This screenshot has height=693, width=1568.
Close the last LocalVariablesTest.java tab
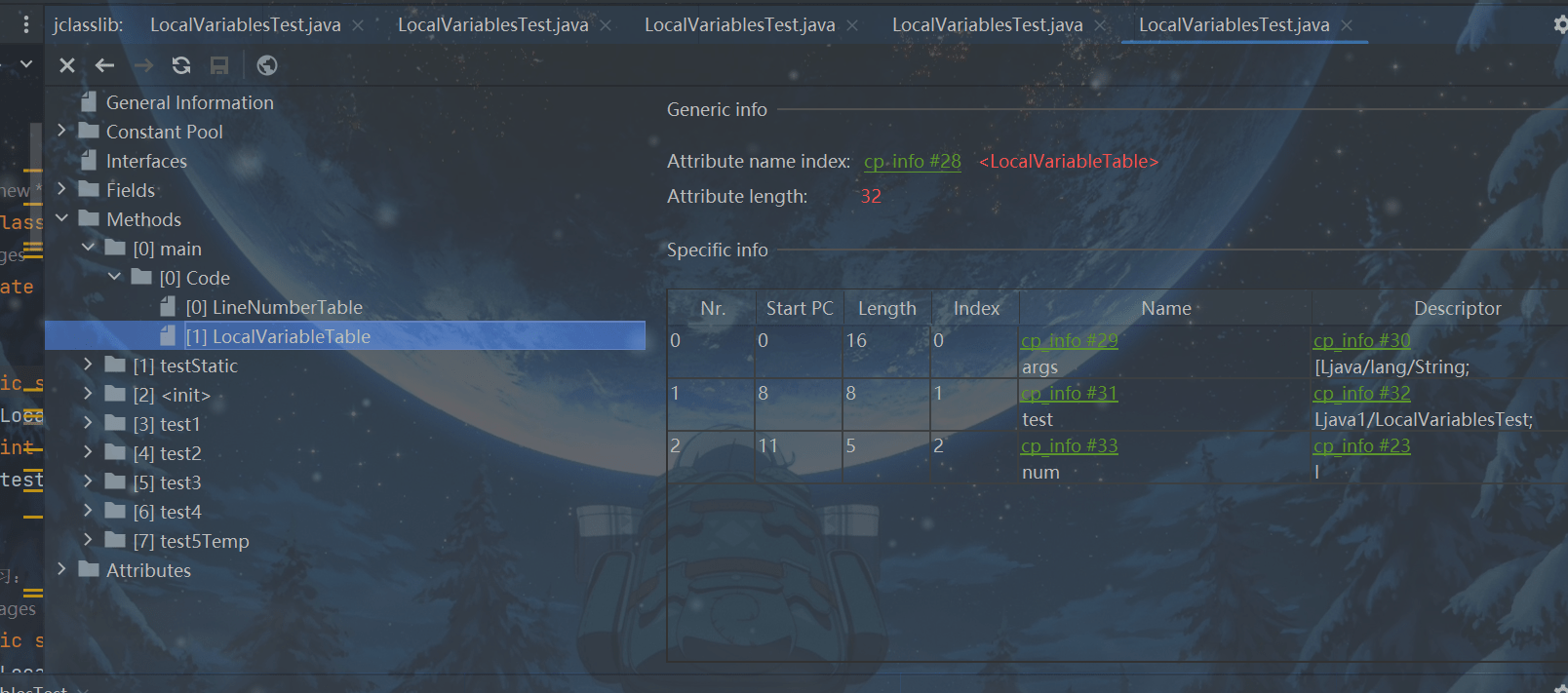1347,25
